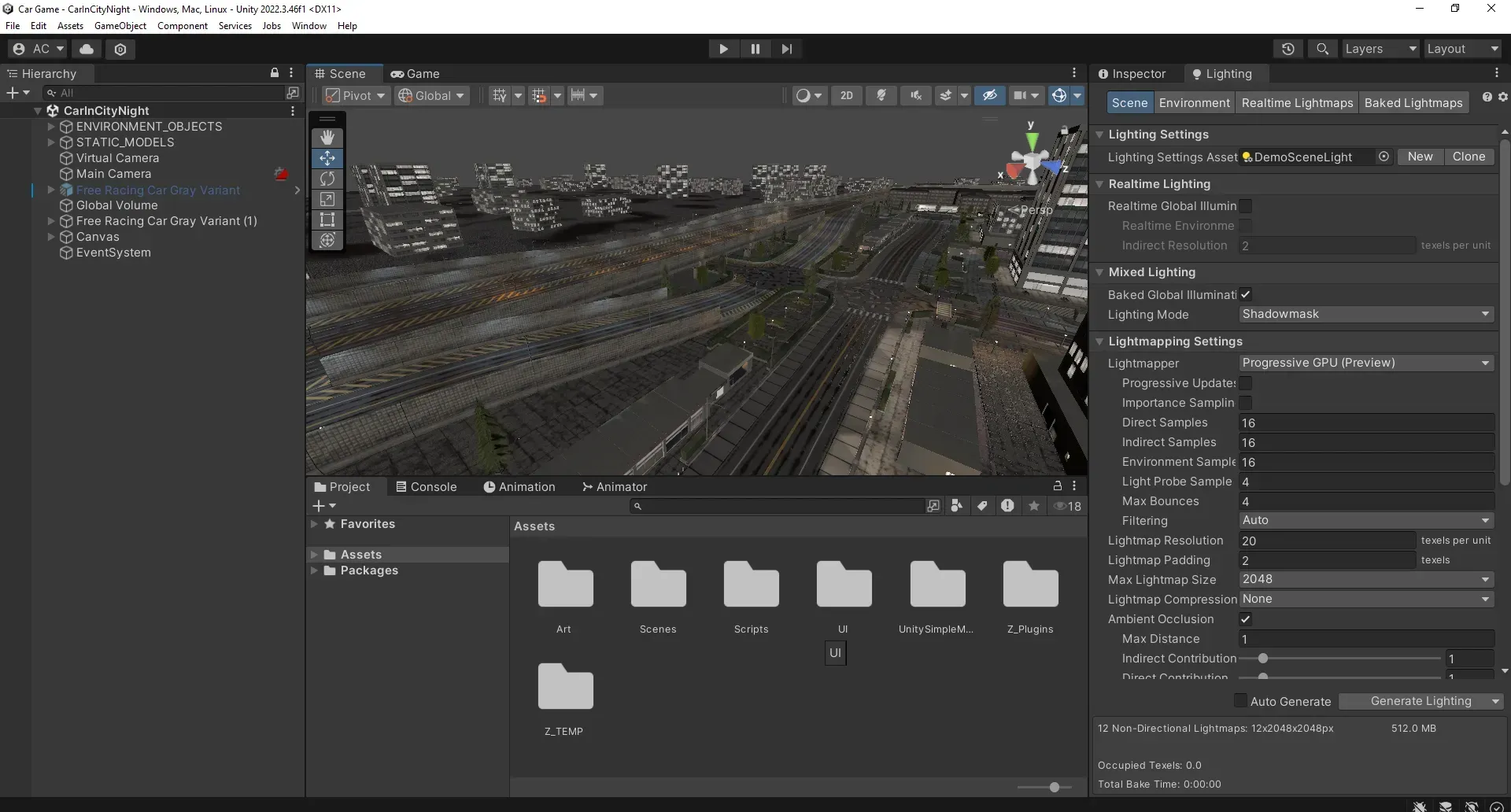Select the Rotate tool in Scene
Viewport: 1511px width, 812px height.
[327, 179]
